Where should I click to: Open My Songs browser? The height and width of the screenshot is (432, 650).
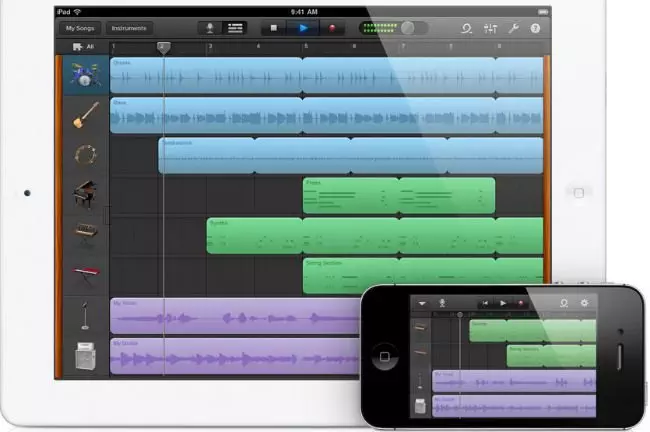click(80, 28)
